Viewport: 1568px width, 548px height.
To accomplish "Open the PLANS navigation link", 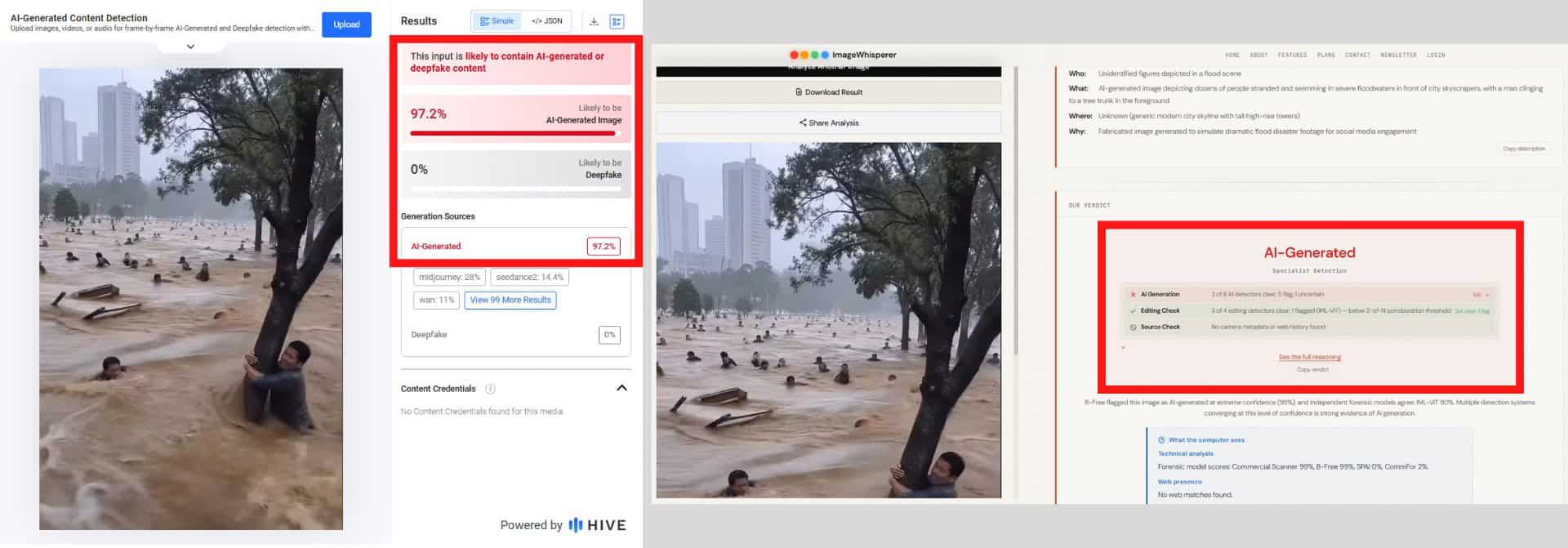I will (x=1326, y=56).
